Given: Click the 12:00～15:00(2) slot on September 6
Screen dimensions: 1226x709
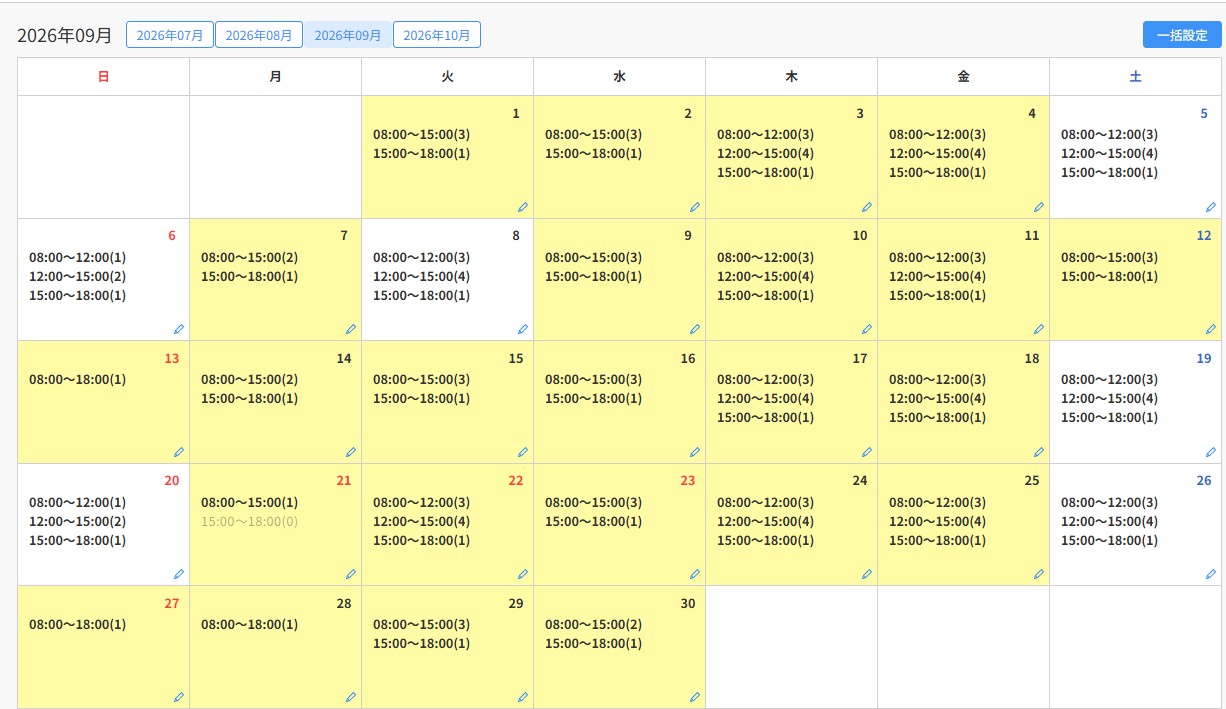Looking at the screenshot, I should [x=77, y=277].
